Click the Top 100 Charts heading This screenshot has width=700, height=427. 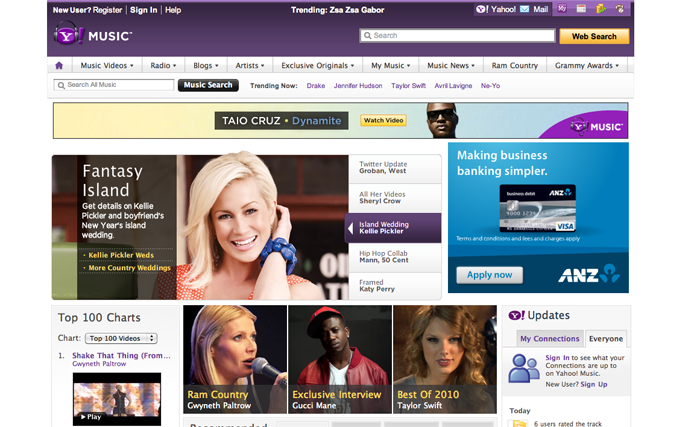pyautogui.click(x=99, y=318)
